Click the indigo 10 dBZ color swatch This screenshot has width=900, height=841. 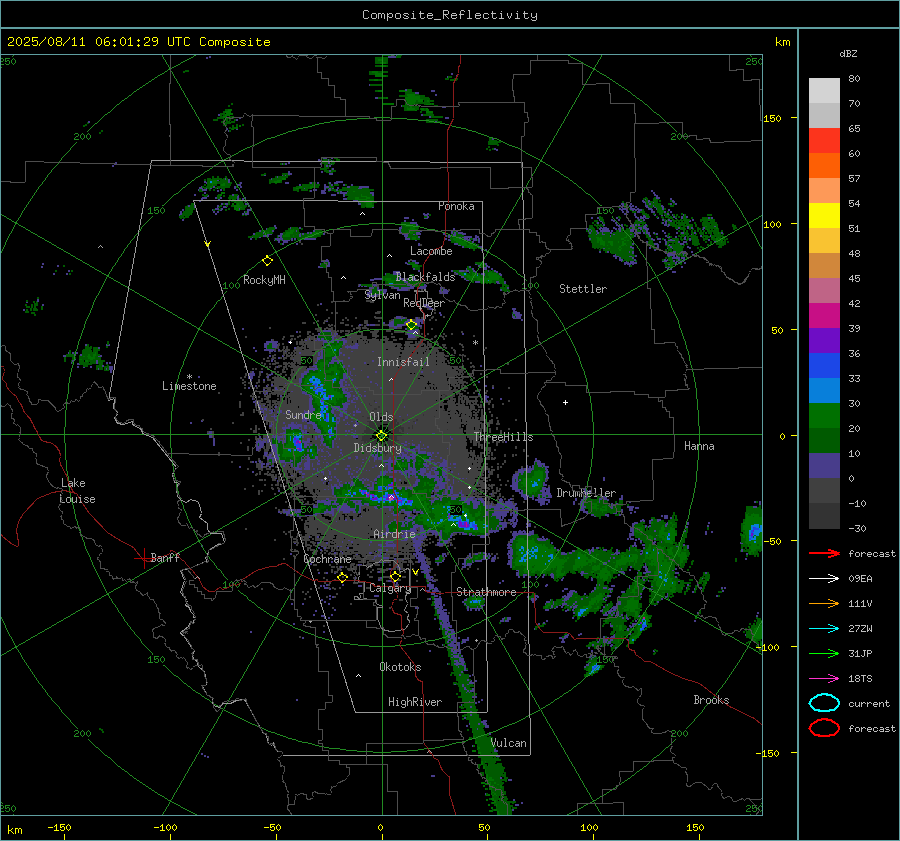tap(824, 466)
